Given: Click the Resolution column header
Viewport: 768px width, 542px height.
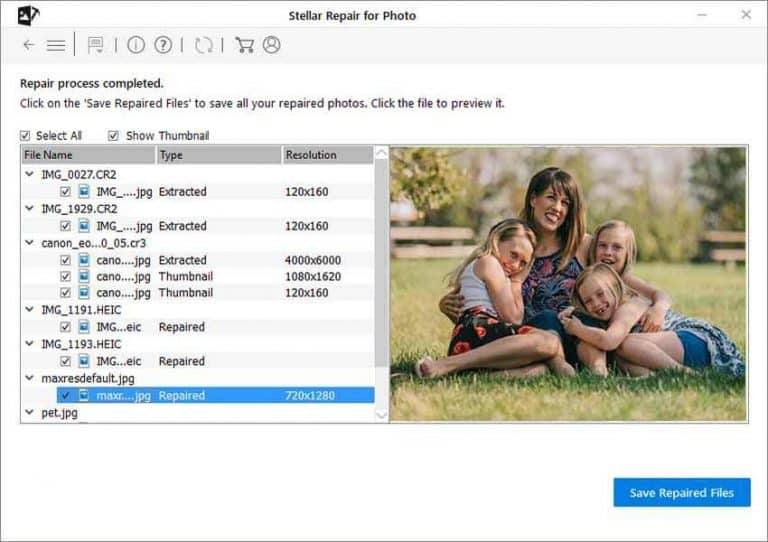Looking at the screenshot, I should tap(328, 155).
